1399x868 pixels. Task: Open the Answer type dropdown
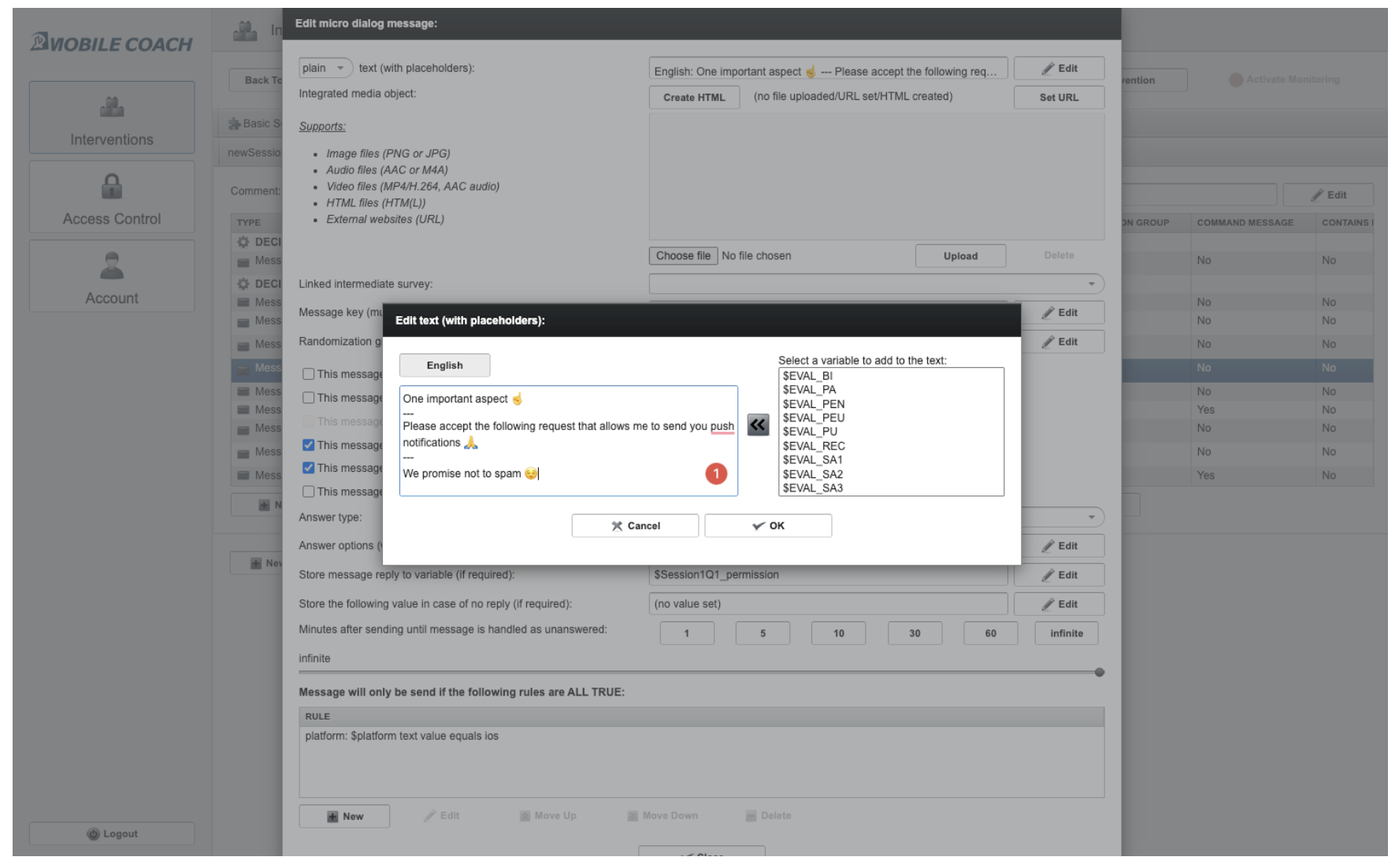point(1091,517)
